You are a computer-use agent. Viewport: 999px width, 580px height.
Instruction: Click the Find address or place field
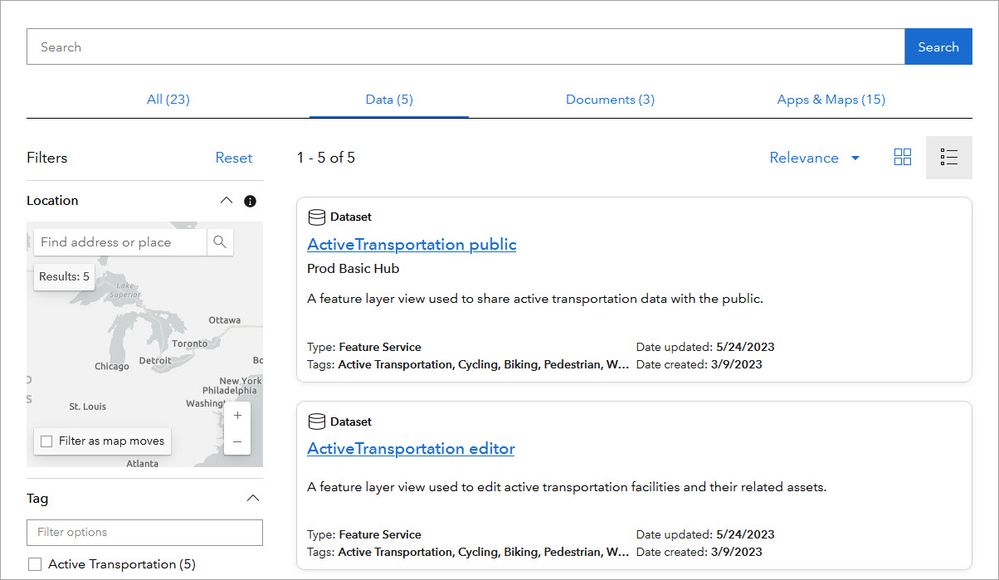(120, 242)
